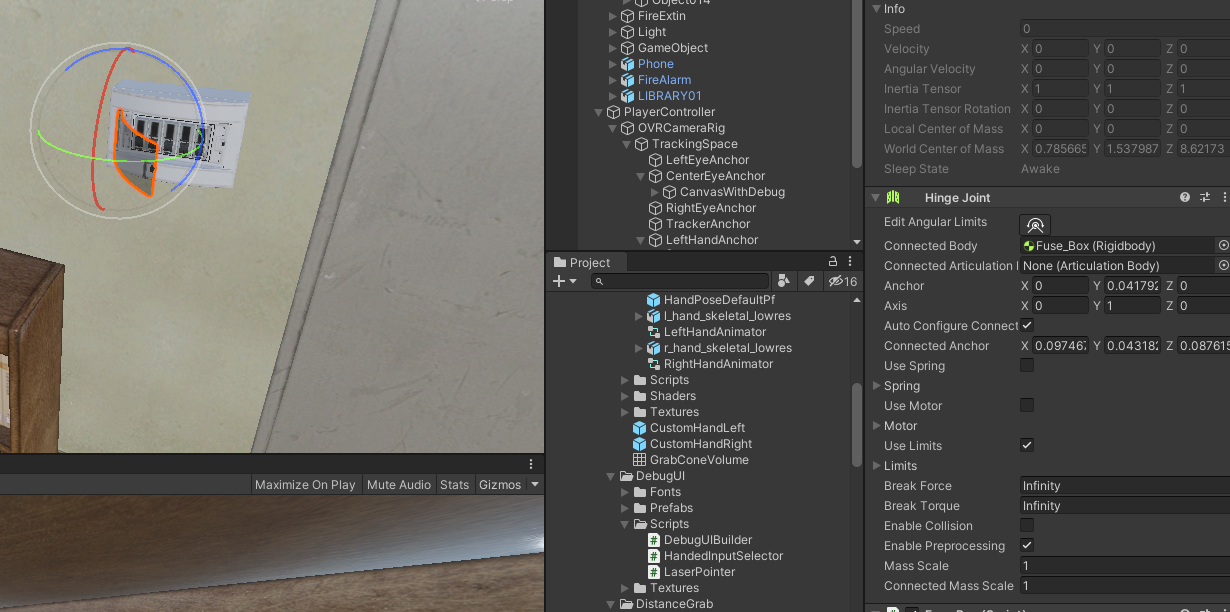1230x612 pixels.
Task: Collapse the DebugUI folder
Action: coord(611,476)
